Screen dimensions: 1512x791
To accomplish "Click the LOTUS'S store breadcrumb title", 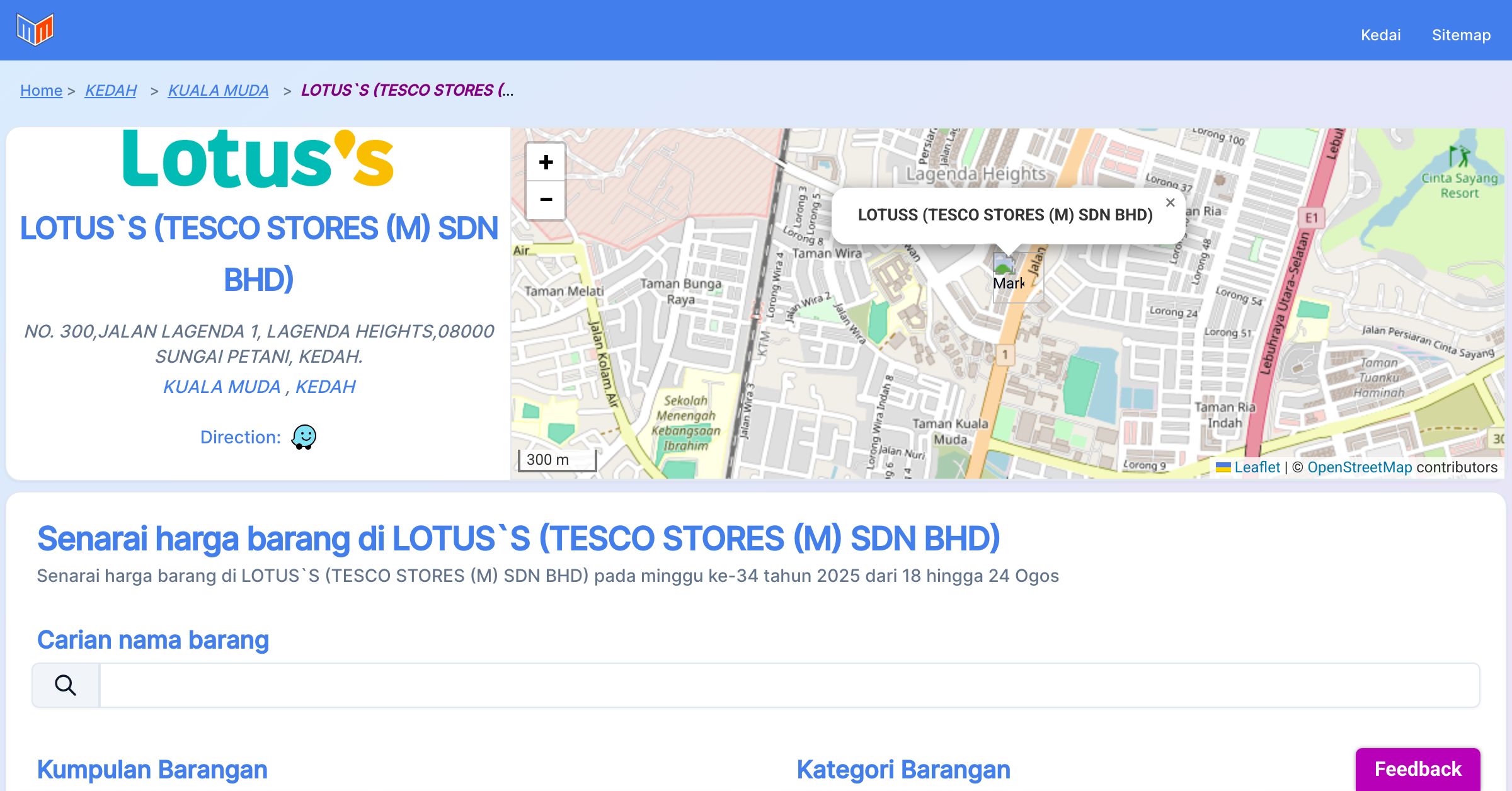I will (407, 90).
